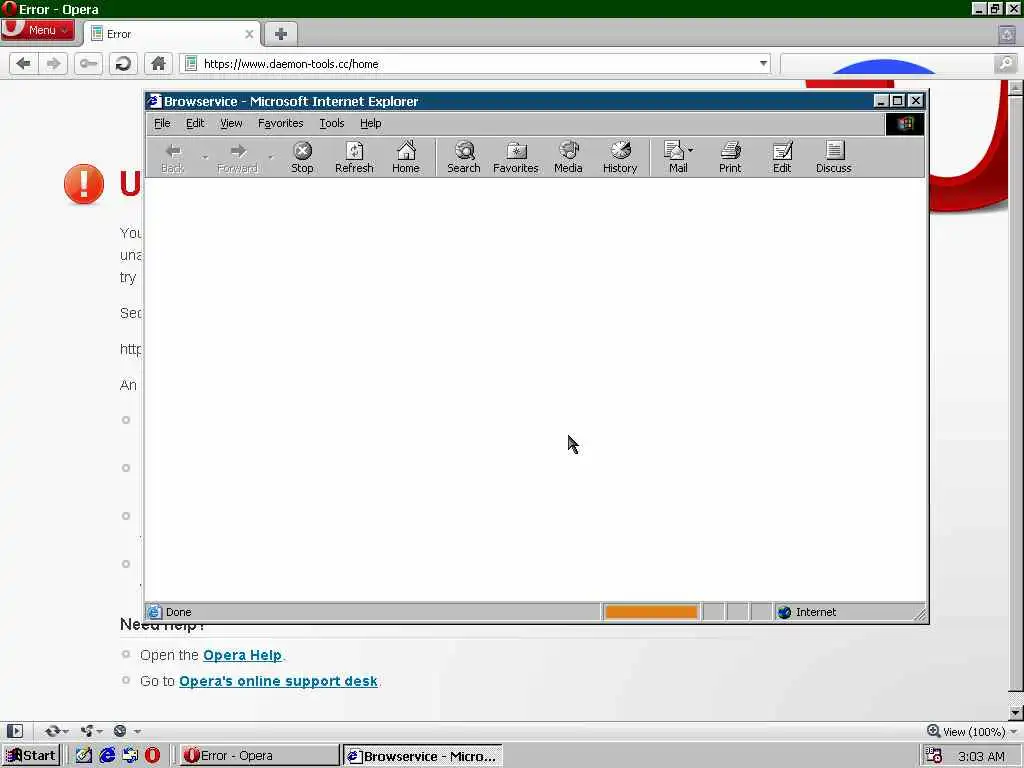Expand the Opera Unite dropdown arrow
Image resolution: width=1024 pixels, height=768 pixels.
click(x=99, y=731)
